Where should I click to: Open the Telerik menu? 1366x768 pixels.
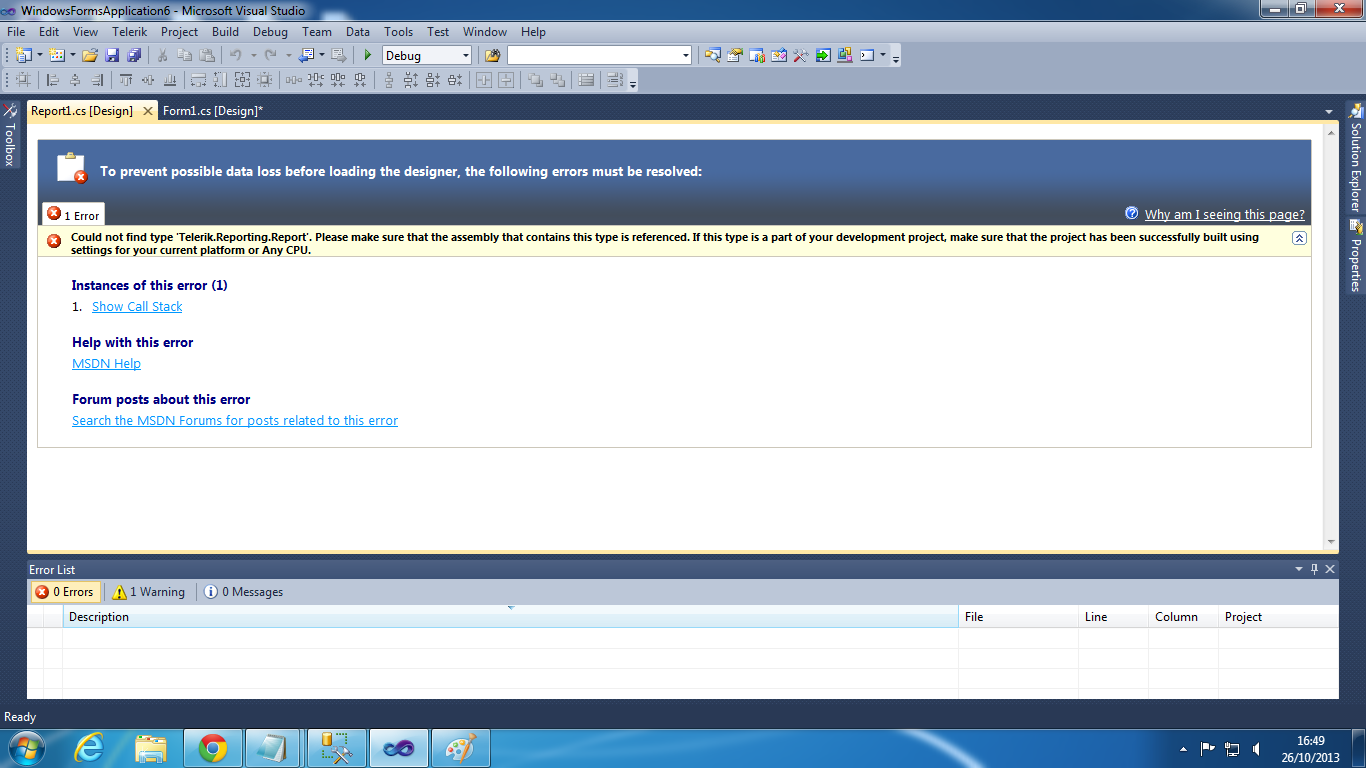[130, 32]
